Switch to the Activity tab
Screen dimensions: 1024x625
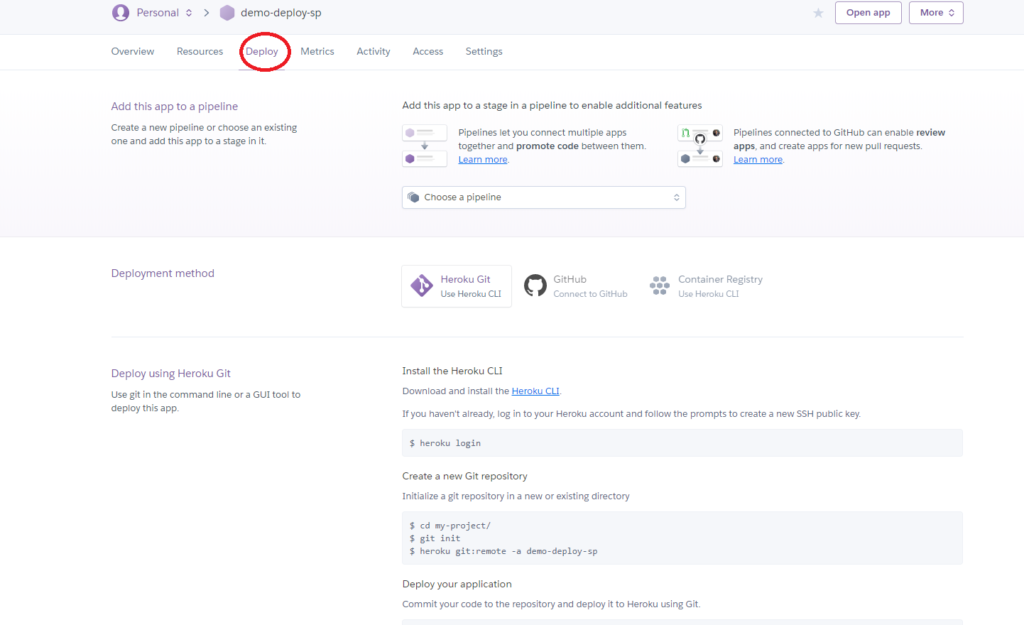coord(373,51)
